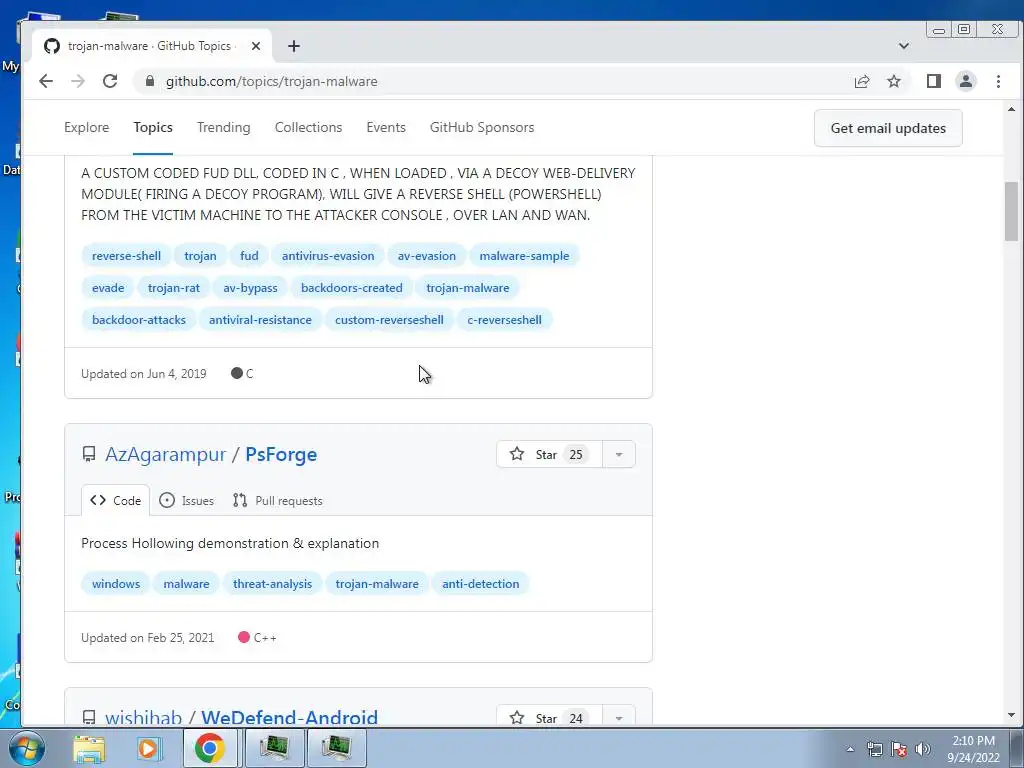Visit the GitHub Sponsors tab
Image resolution: width=1024 pixels, height=768 pixels.
coord(481,127)
